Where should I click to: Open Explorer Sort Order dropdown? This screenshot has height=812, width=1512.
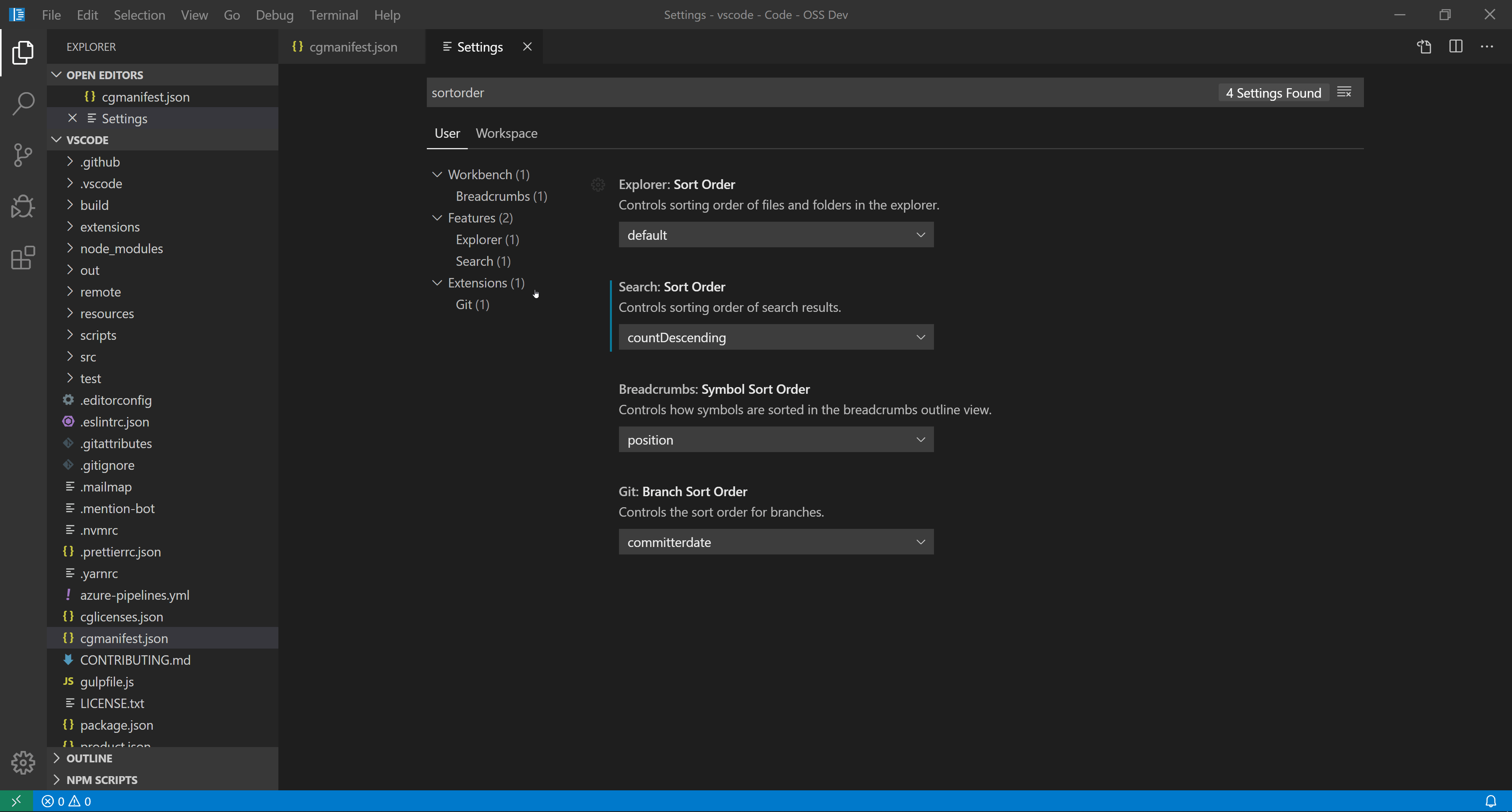(775, 235)
